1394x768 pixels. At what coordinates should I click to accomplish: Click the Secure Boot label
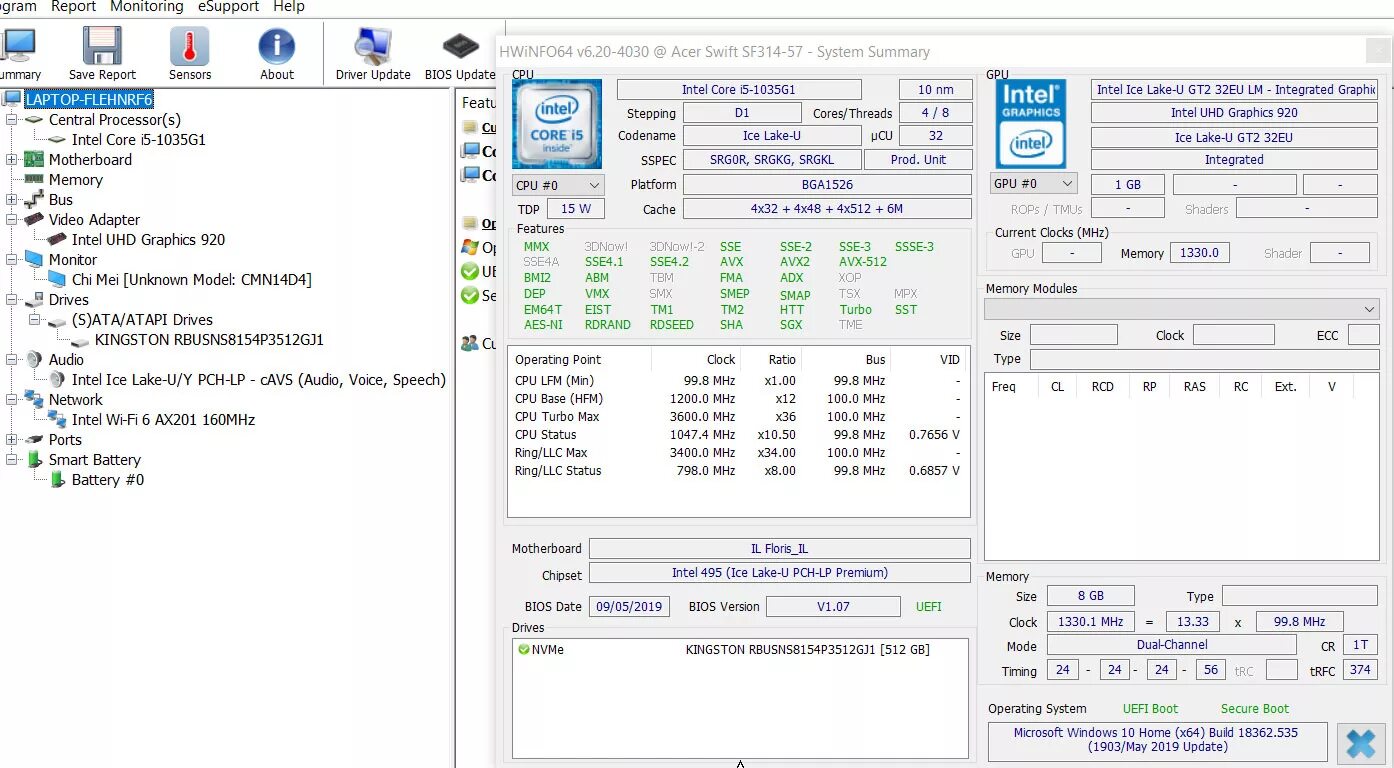click(x=1254, y=709)
